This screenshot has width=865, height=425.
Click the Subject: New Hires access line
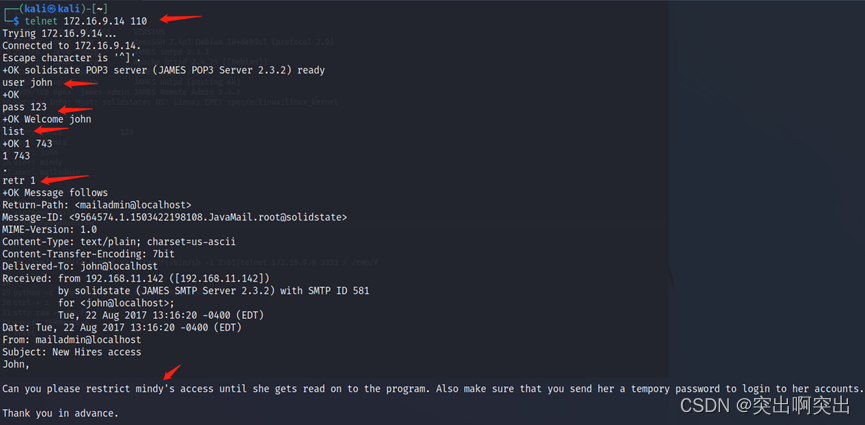71,351
